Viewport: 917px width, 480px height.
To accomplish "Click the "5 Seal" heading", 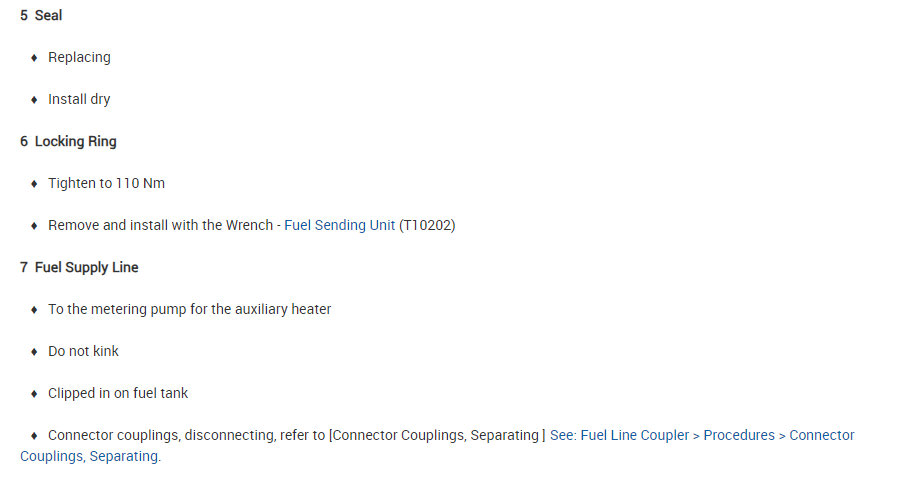I will (41, 16).
